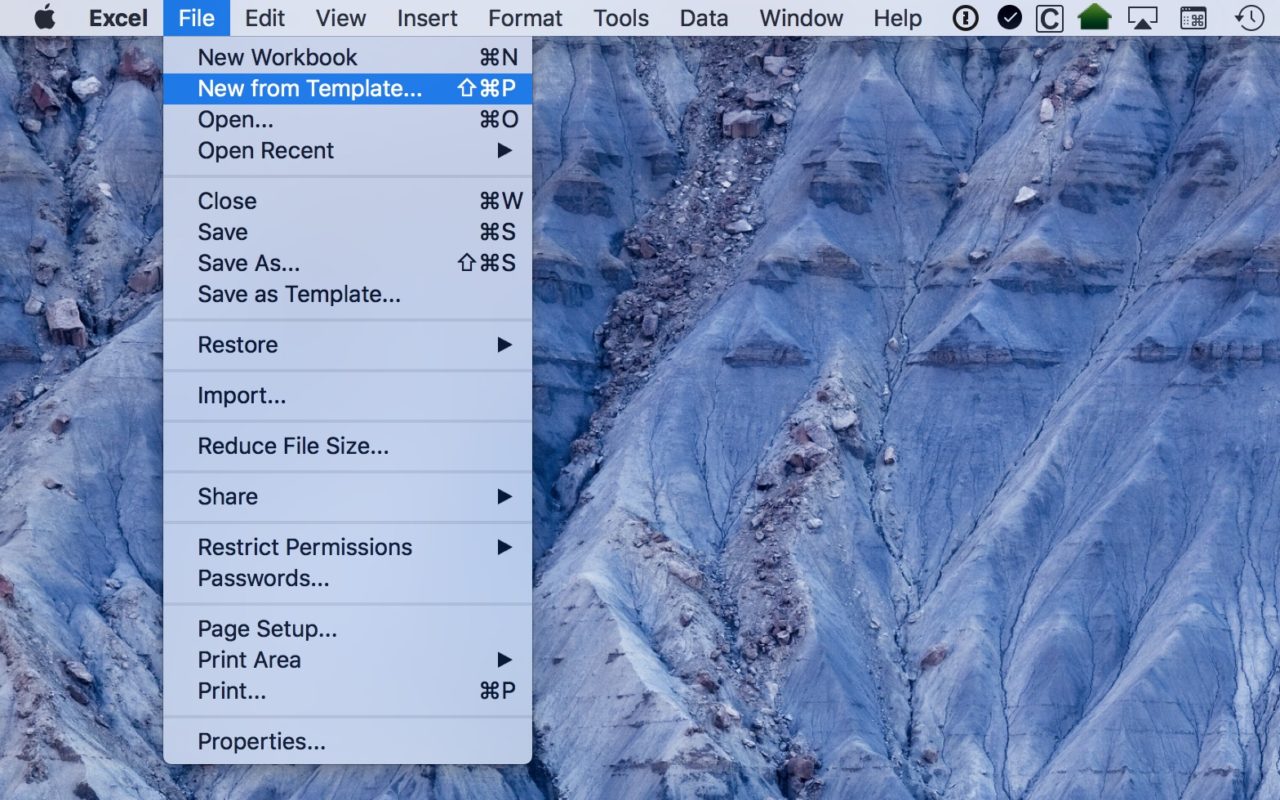The height and width of the screenshot is (800, 1280).
Task: Choose Save As... in File menu
Action: pos(348,263)
